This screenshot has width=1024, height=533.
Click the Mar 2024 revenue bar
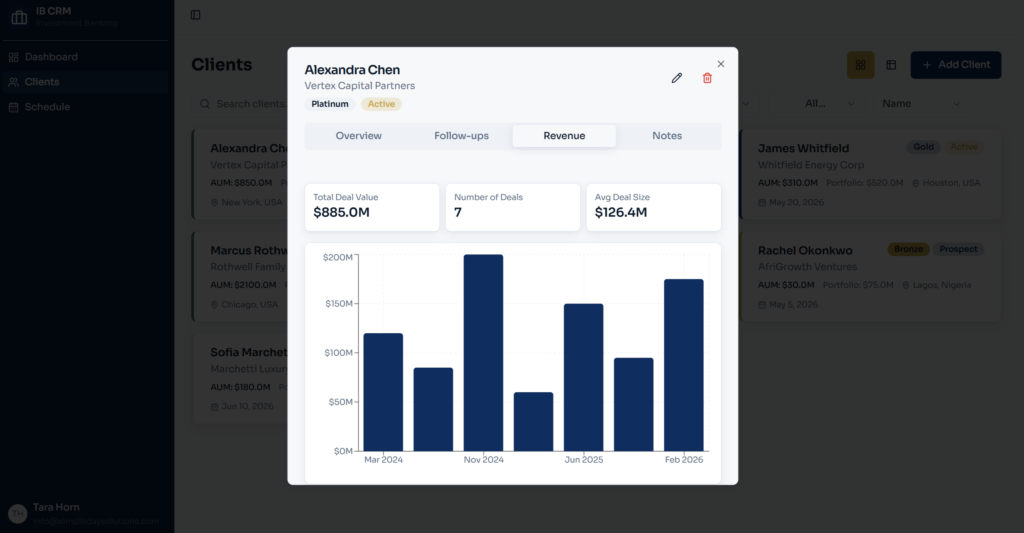click(x=383, y=392)
